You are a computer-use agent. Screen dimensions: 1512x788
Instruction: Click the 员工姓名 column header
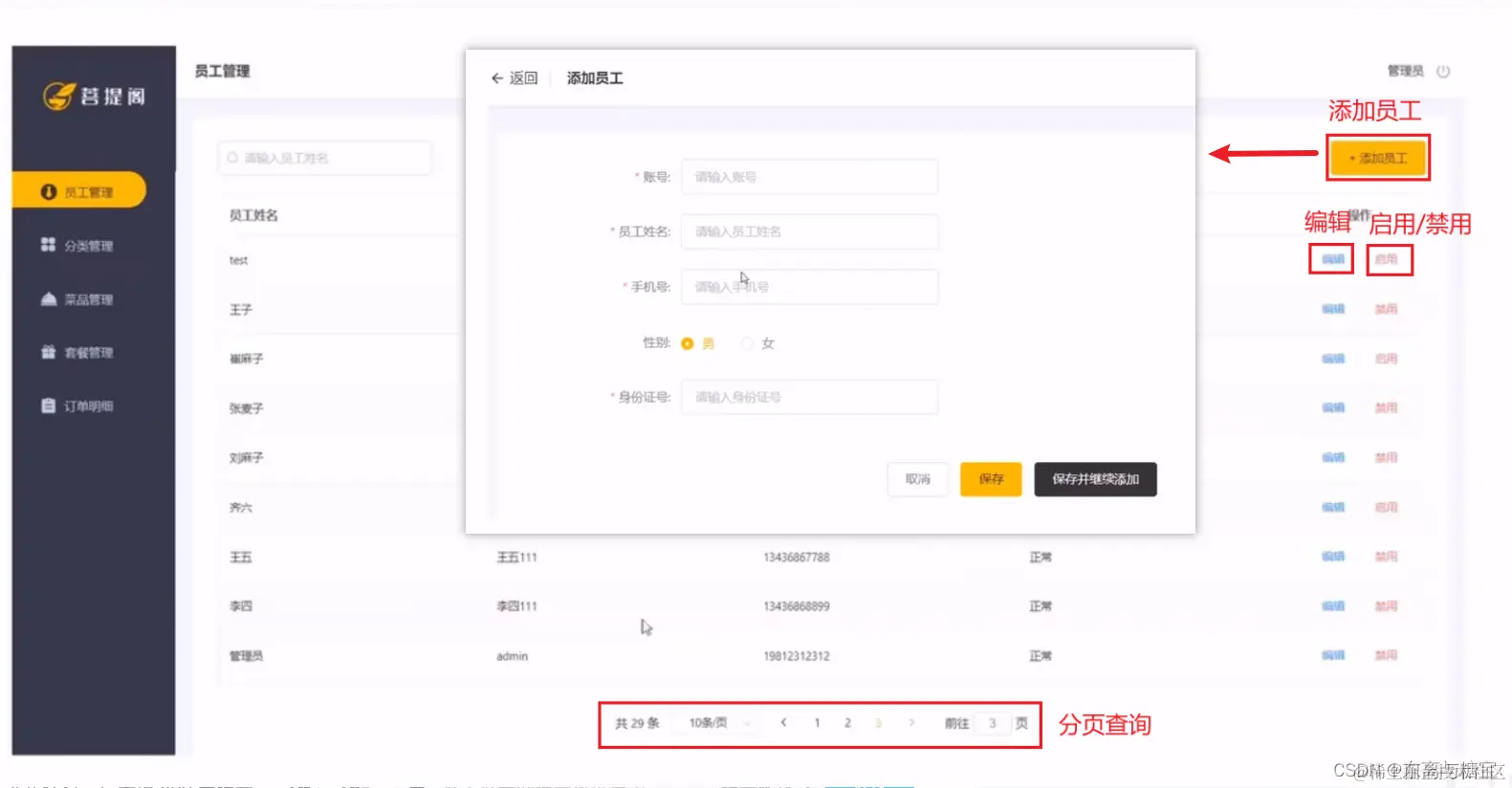click(253, 216)
